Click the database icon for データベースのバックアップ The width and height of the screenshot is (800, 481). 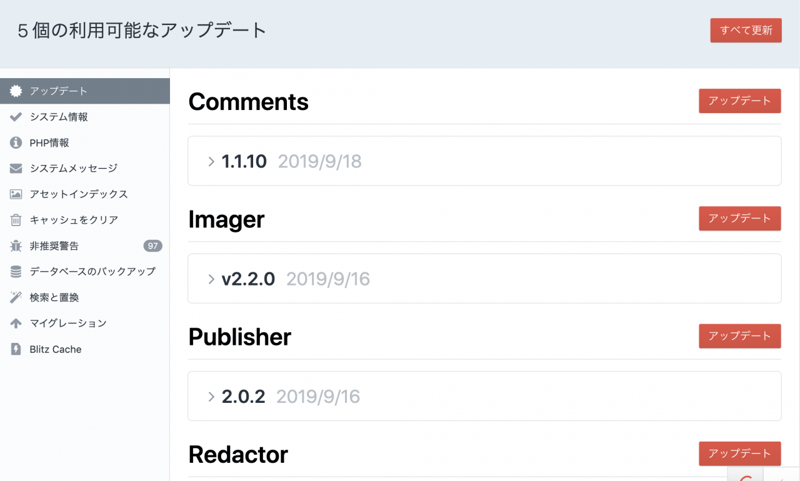[16, 272]
